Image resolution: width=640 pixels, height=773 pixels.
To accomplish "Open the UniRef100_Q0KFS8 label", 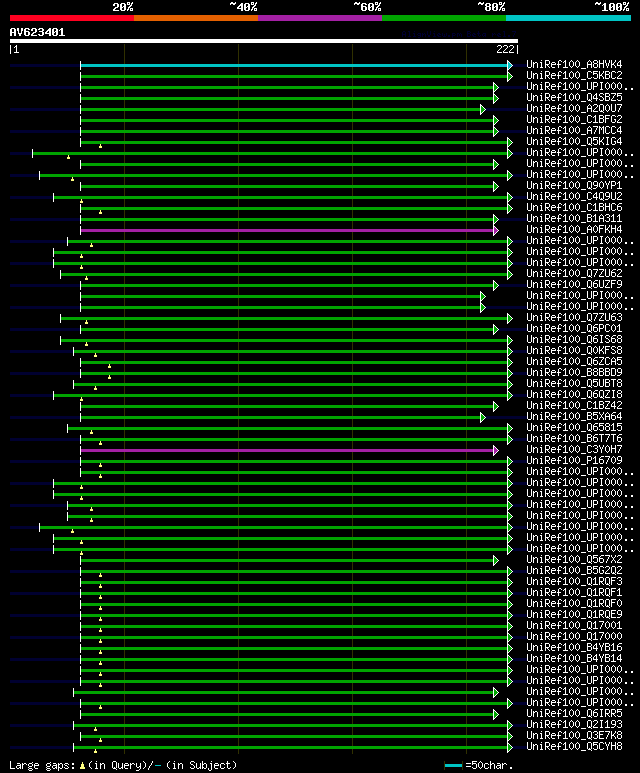I will [x=574, y=351].
